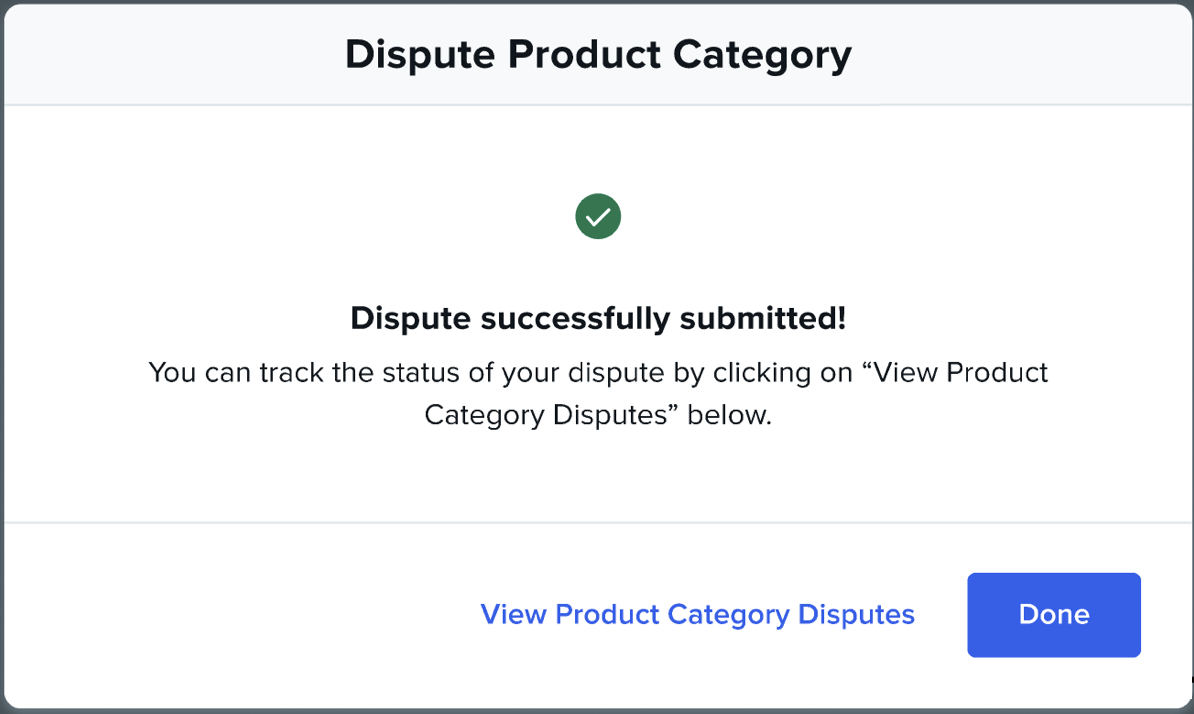1194x714 pixels.
Task: Click the word "View" in the blue footer link
Action: pyautogui.click(x=513, y=614)
